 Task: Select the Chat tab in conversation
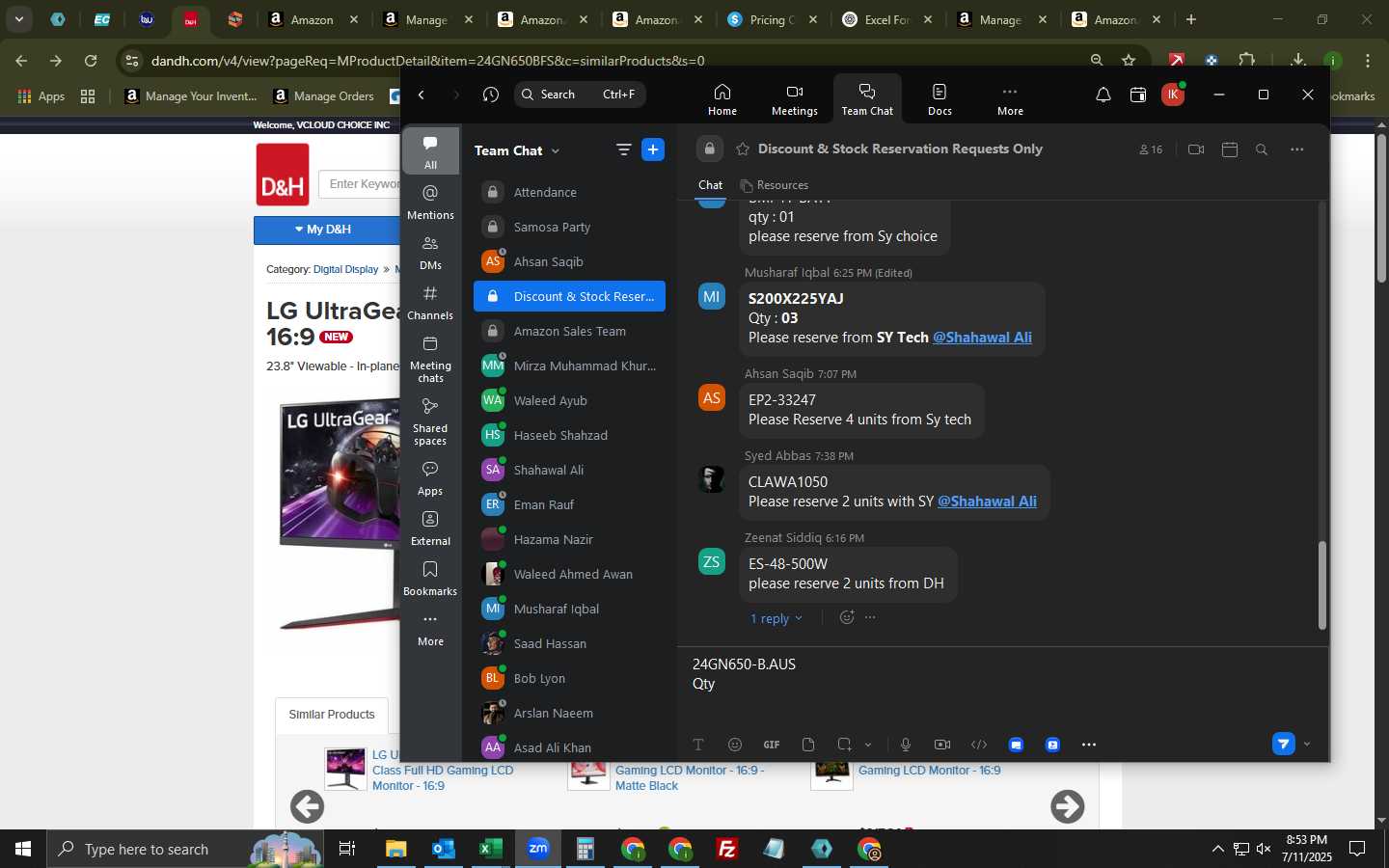(x=710, y=185)
